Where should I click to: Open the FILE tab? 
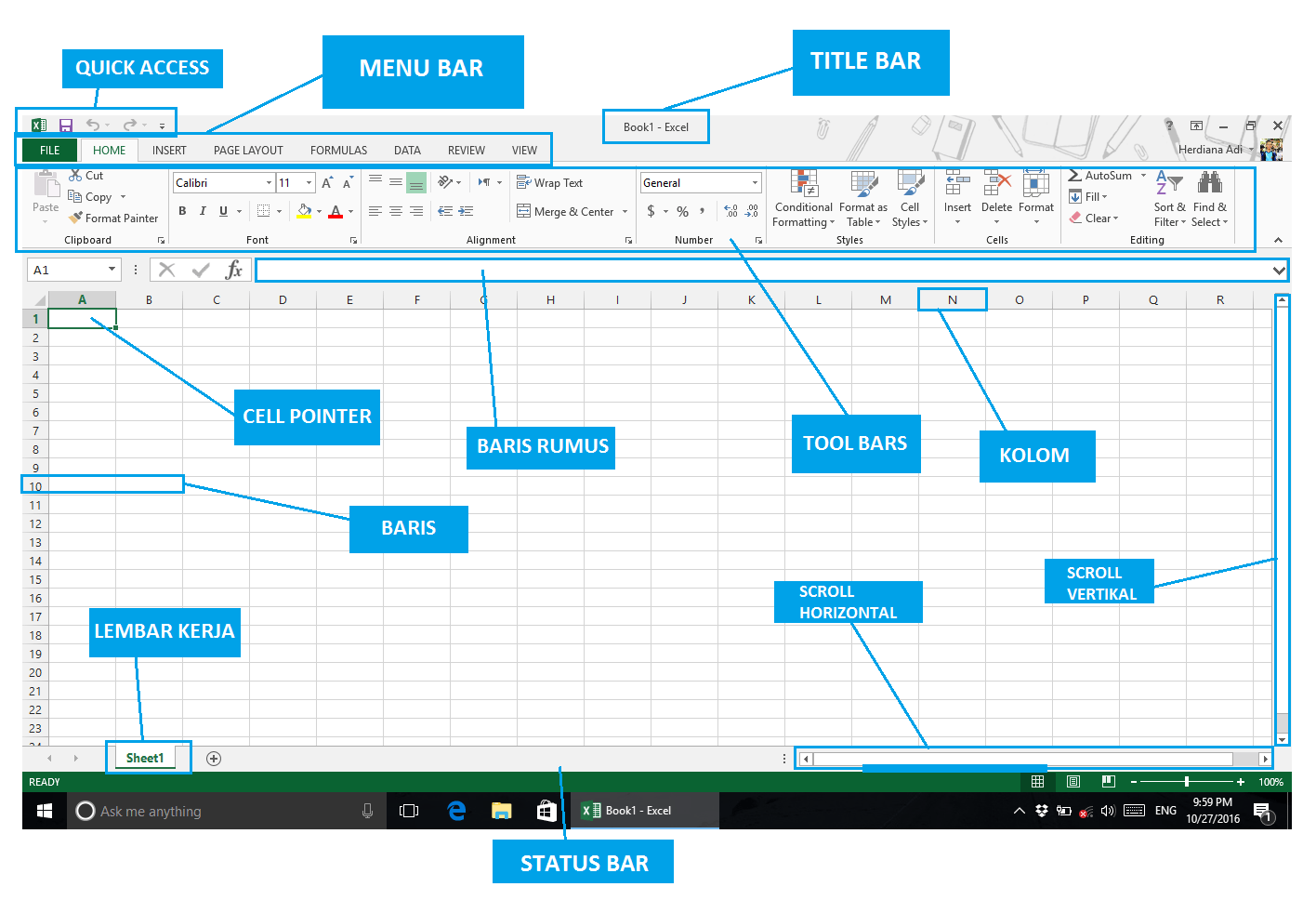click(50, 150)
